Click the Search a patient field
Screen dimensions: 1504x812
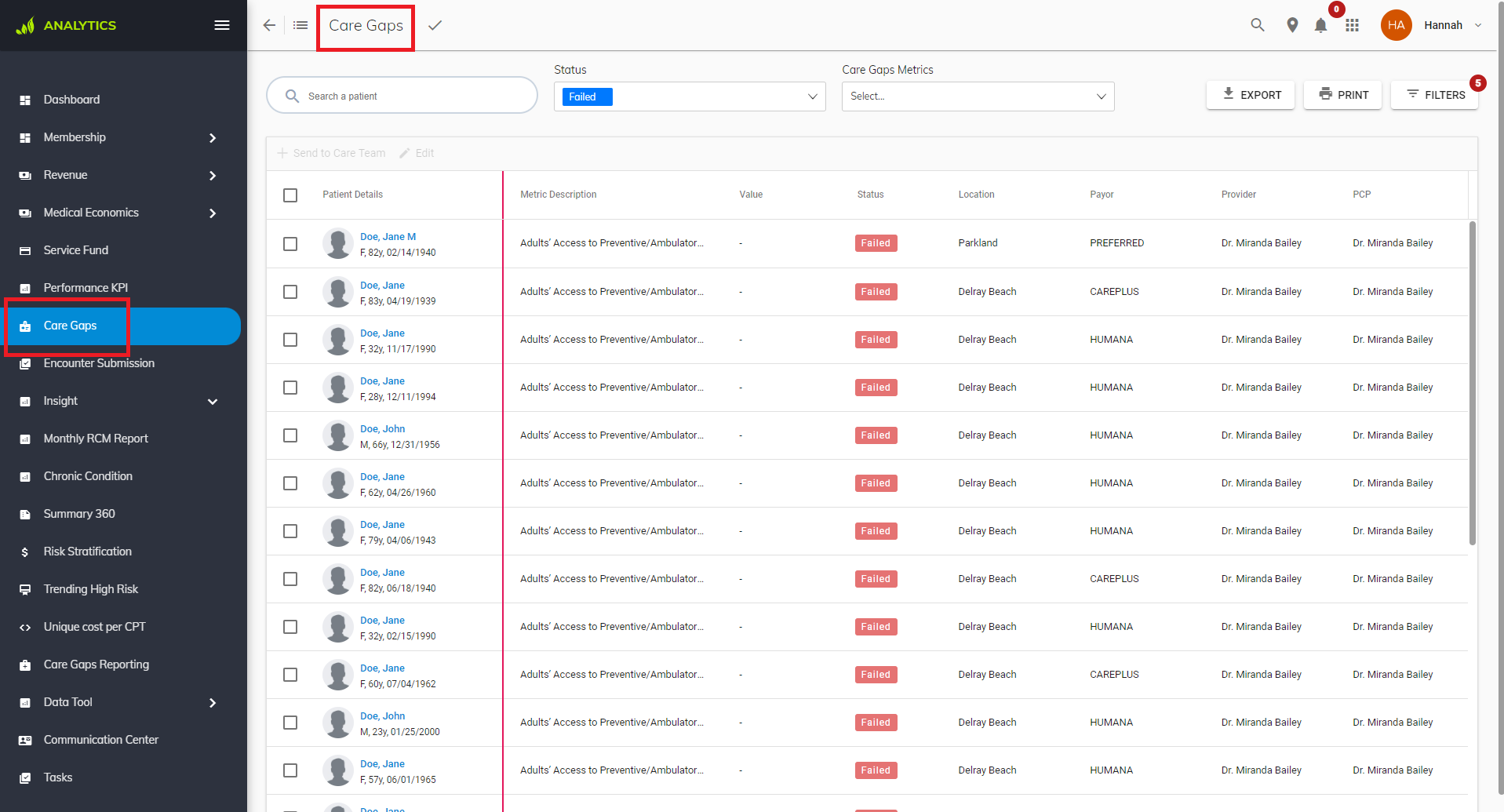(x=402, y=96)
